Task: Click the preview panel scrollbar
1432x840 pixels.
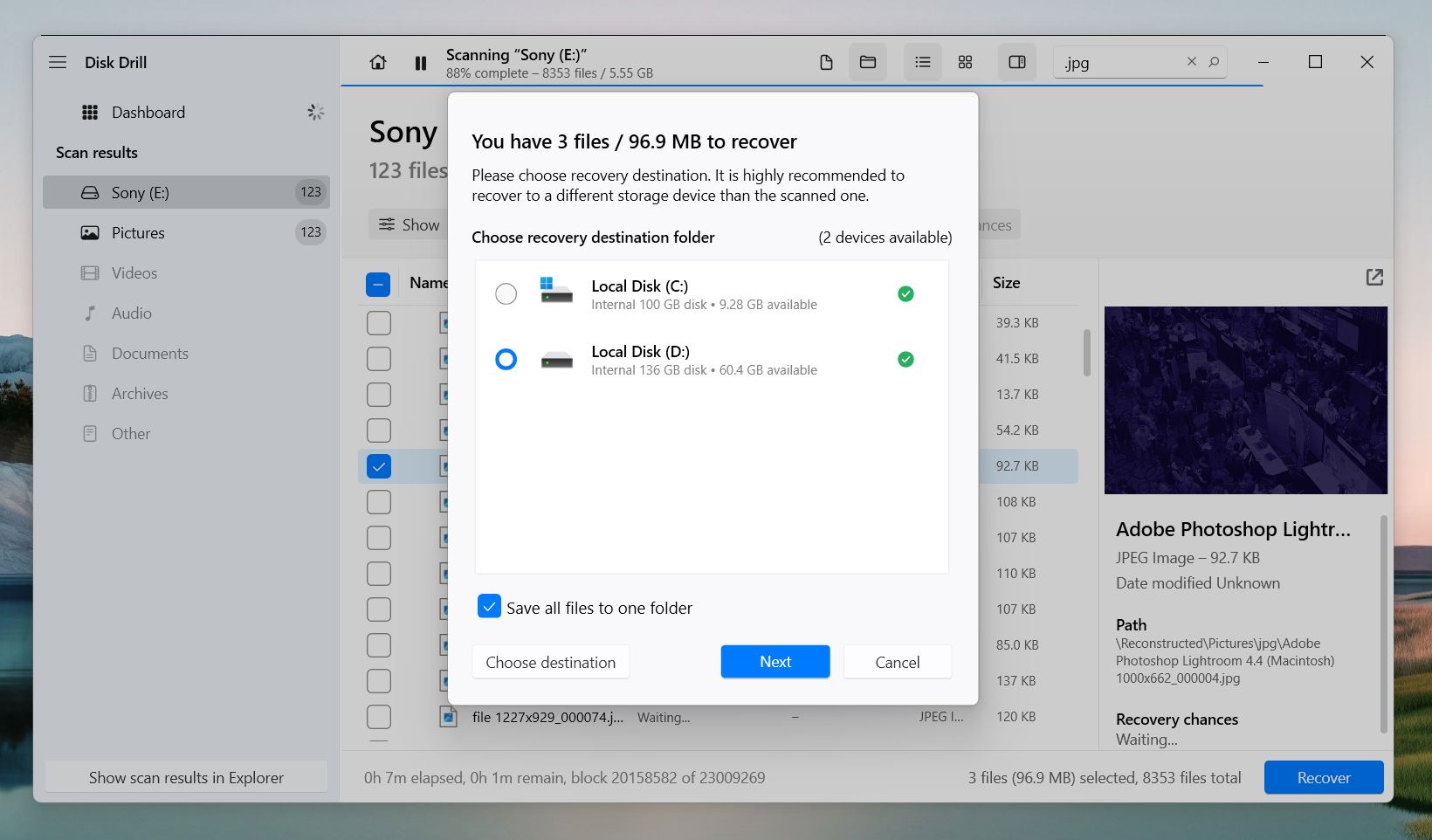Action: click(1383, 623)
